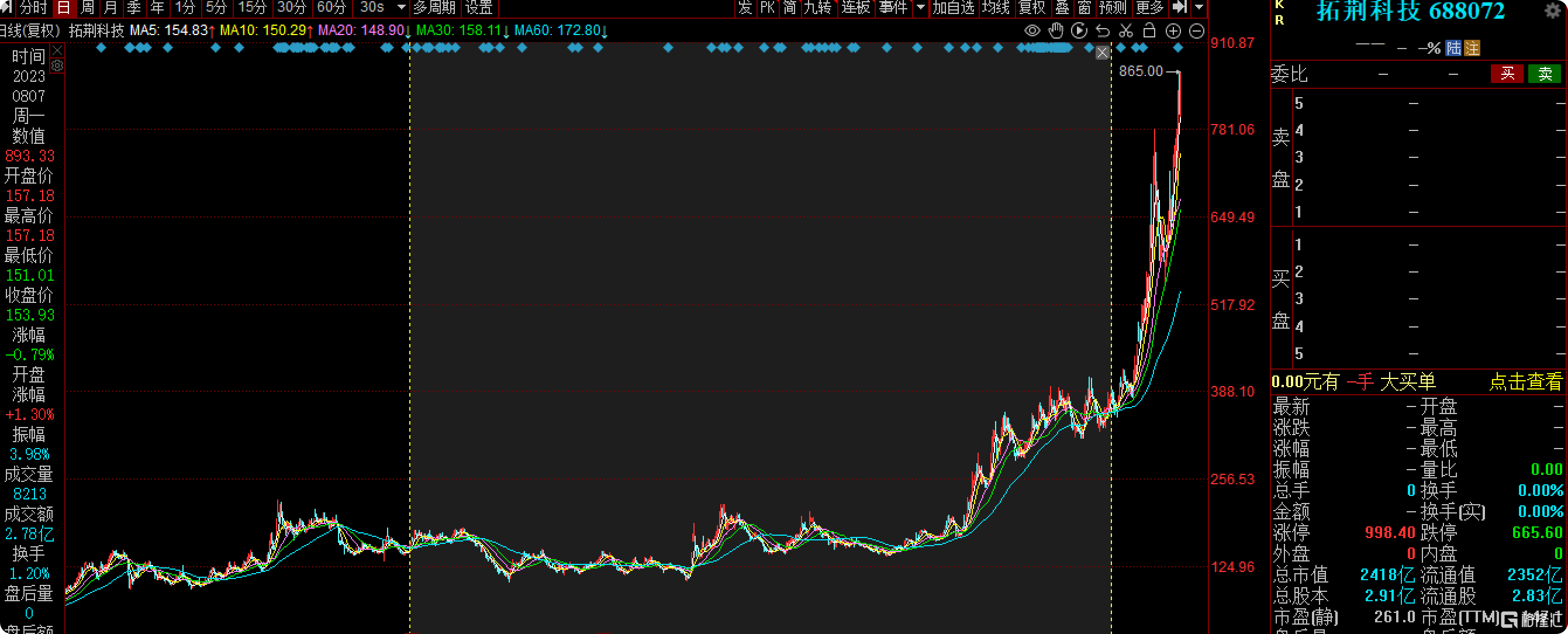1568x634 pixels.
Task: Toggle the padlock lock icon
Action: [1149, 30]
